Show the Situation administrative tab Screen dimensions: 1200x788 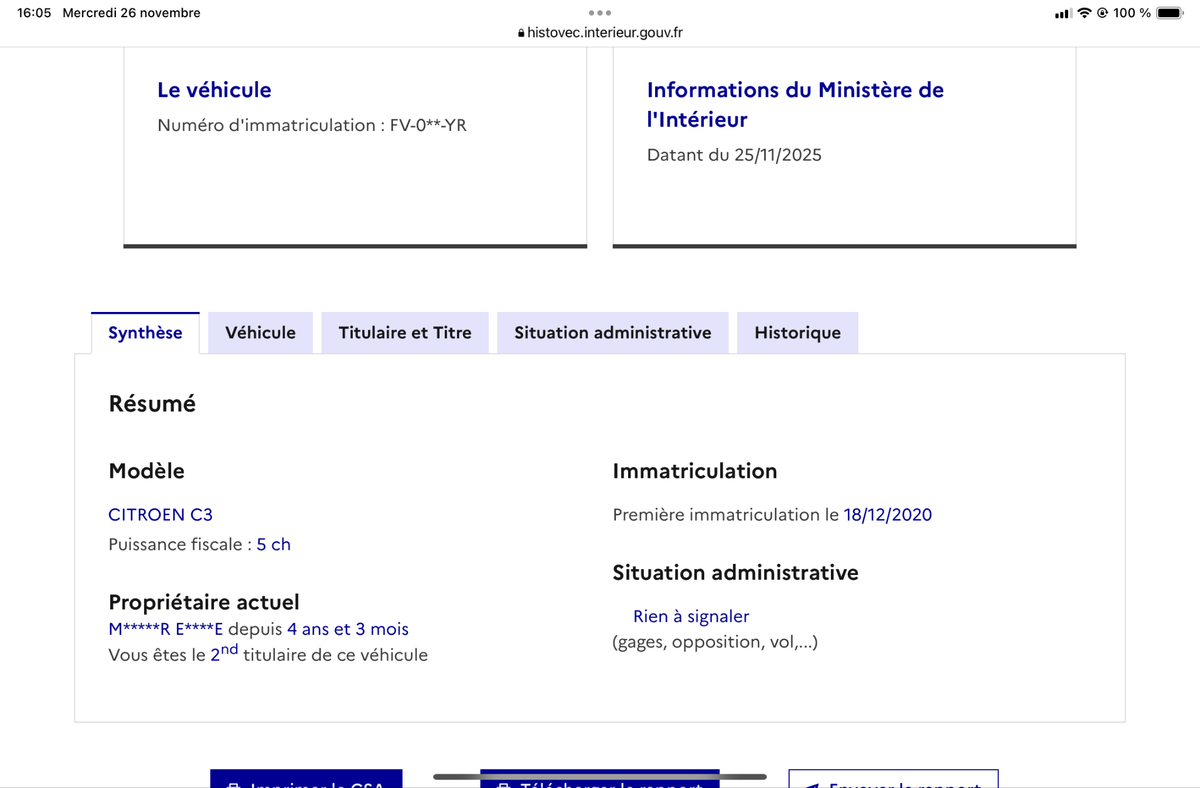tap(613, 333)
